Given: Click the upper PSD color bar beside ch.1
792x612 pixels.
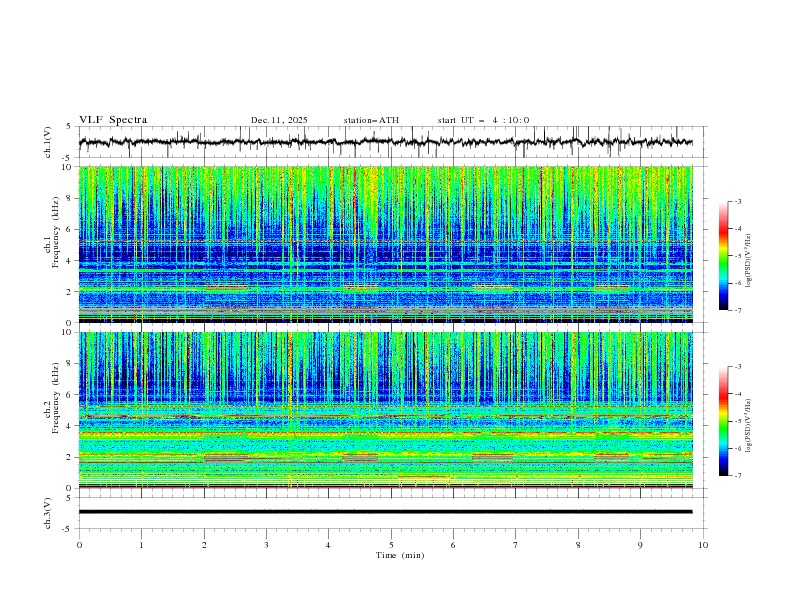Looking at the screenshot, I should click(x=723, y=256).
